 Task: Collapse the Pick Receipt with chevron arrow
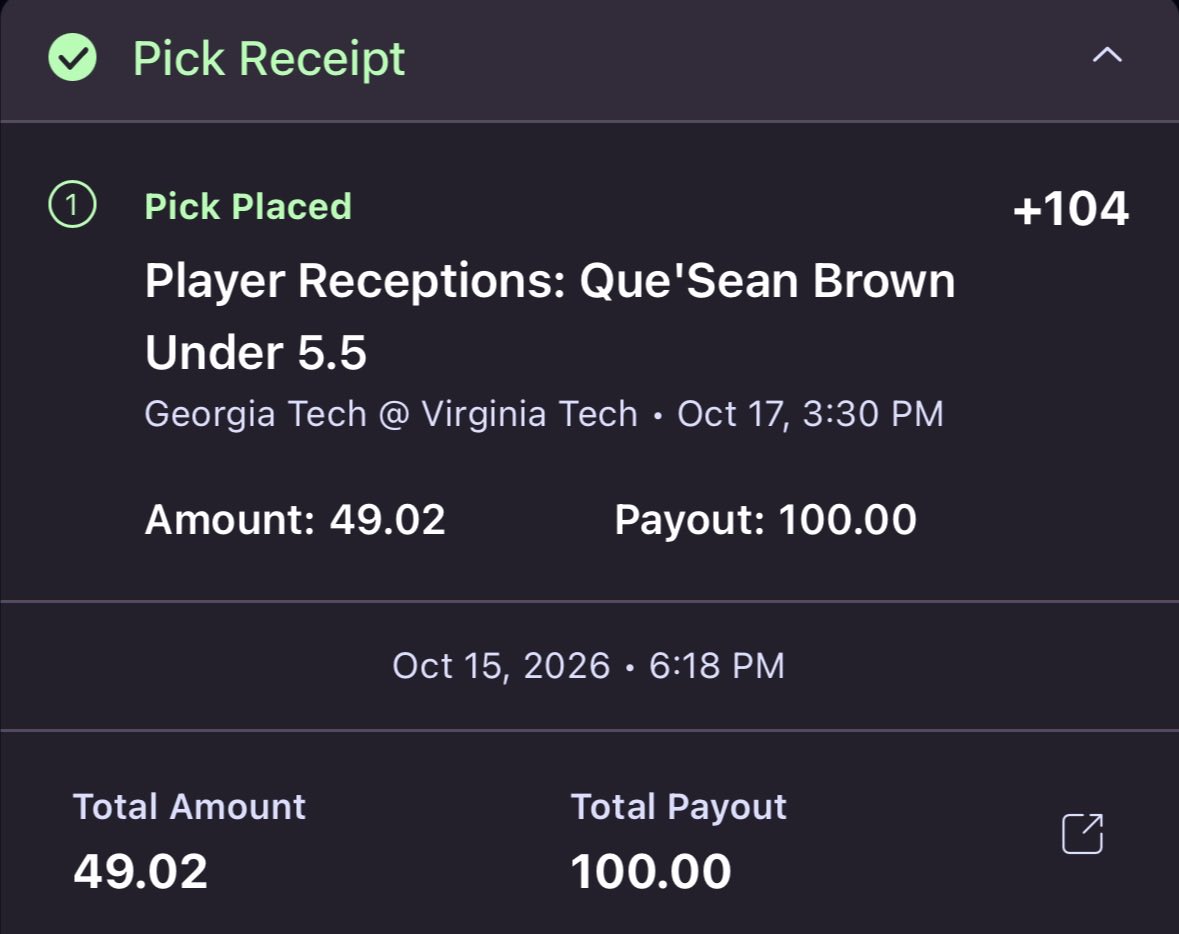click(x=1107, y=55)
